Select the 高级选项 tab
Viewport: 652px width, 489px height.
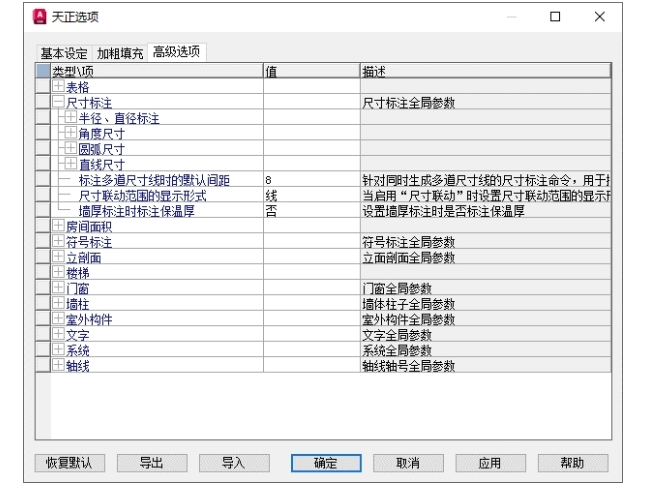click(x=176, y=52)
